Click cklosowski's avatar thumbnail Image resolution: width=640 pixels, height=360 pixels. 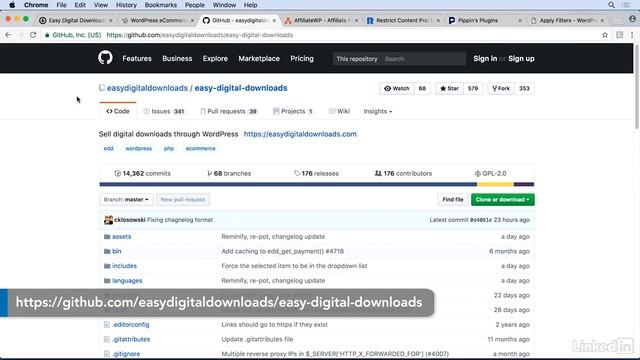coord(108,220)
